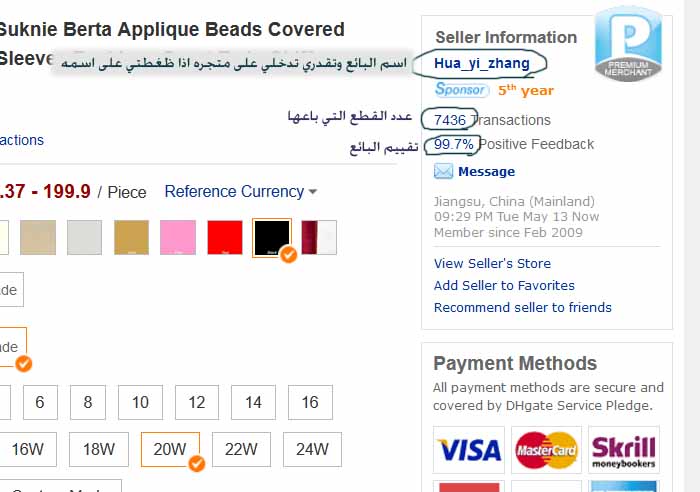Click the 7436 Transactions count
700x492 pixels.
coord(450,120)
